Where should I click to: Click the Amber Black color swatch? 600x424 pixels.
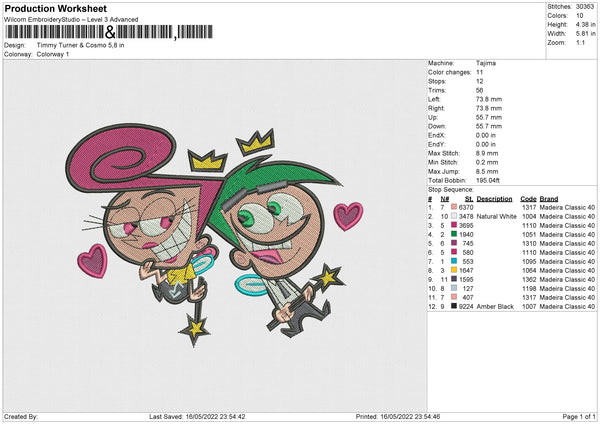tap(454, 306)
